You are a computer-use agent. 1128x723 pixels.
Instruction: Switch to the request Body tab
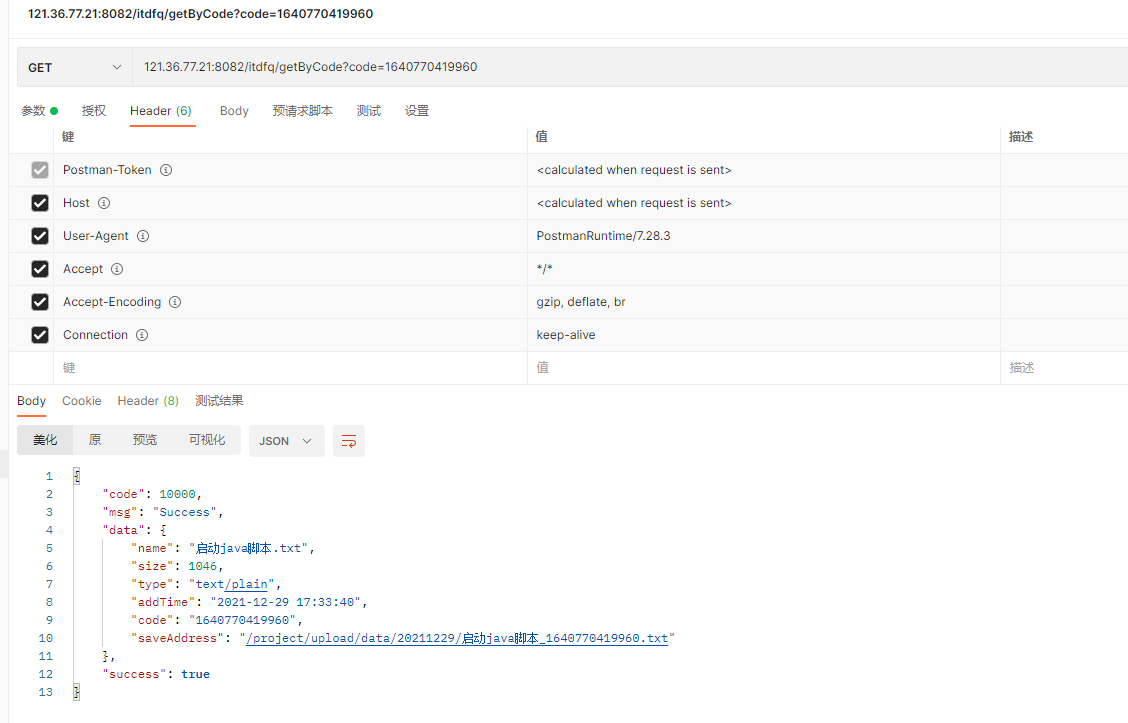click(x=234, y=111)
